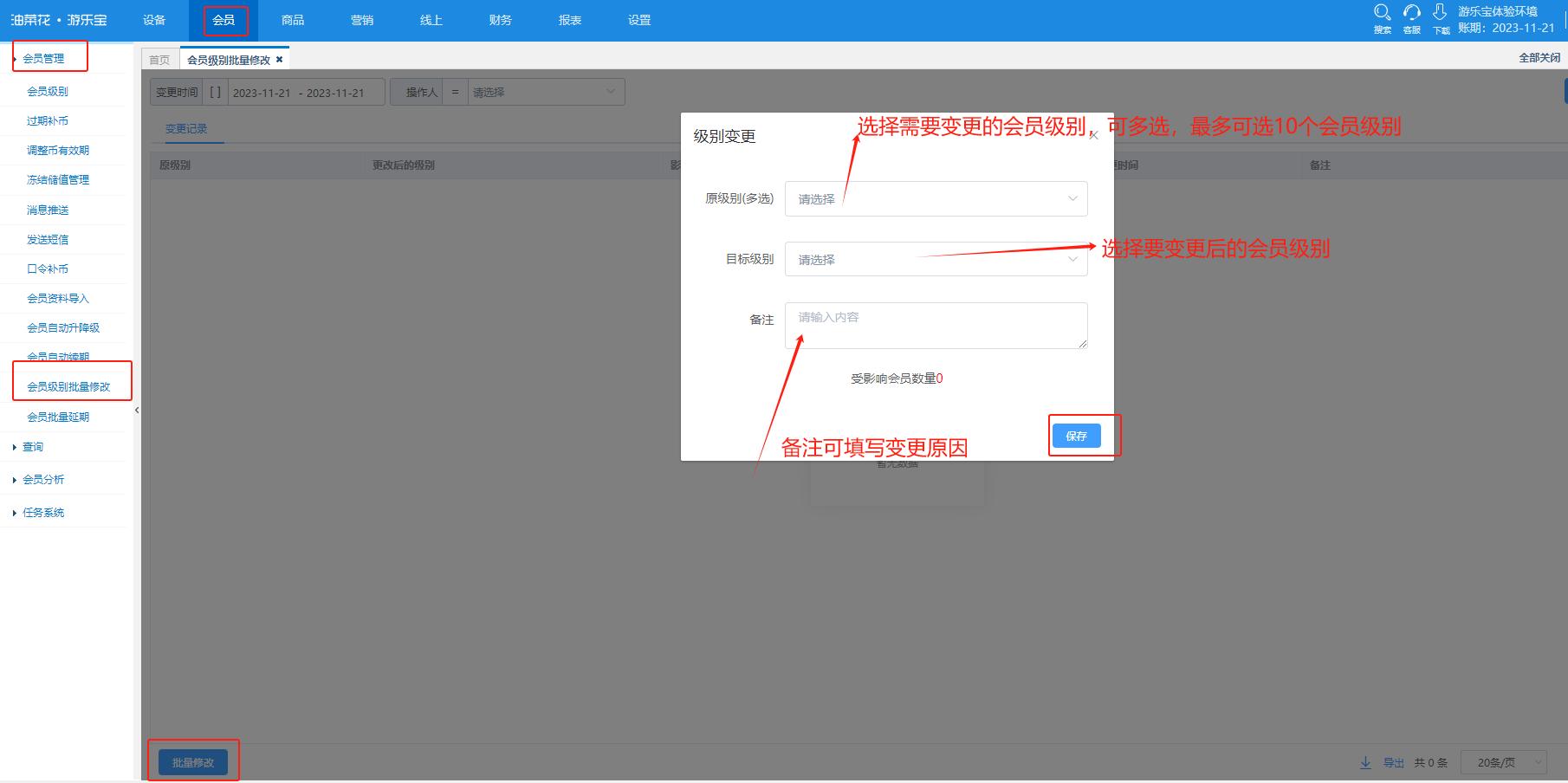Screen dimensions: 1568x783
Task: Open the 线上 top menu
Action: pos(431,20)
